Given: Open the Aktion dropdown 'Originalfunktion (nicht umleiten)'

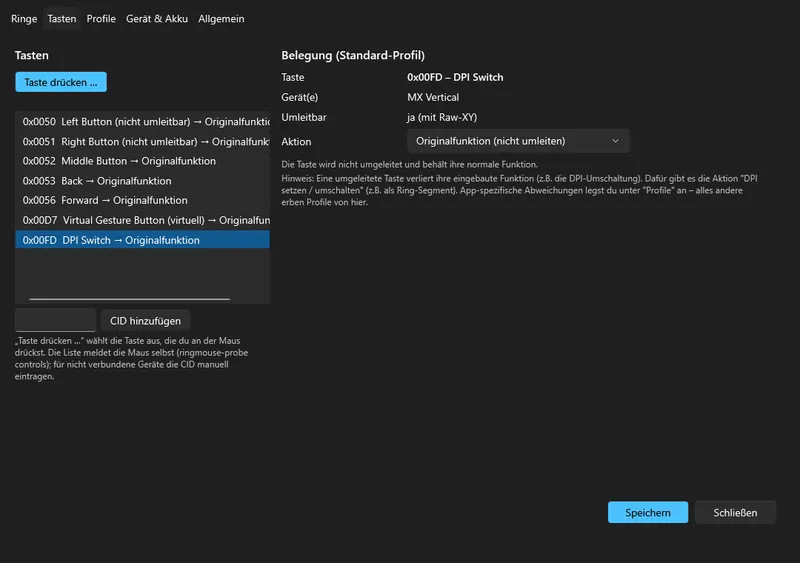Looking at the screenshot, I should pyautogui.click(x=518, y=141).
